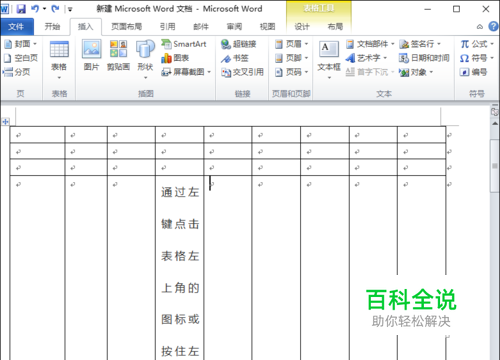The image size is (500, 360).
Task: Click the cell containing text 通过左
Action: [x=180, y=267]
